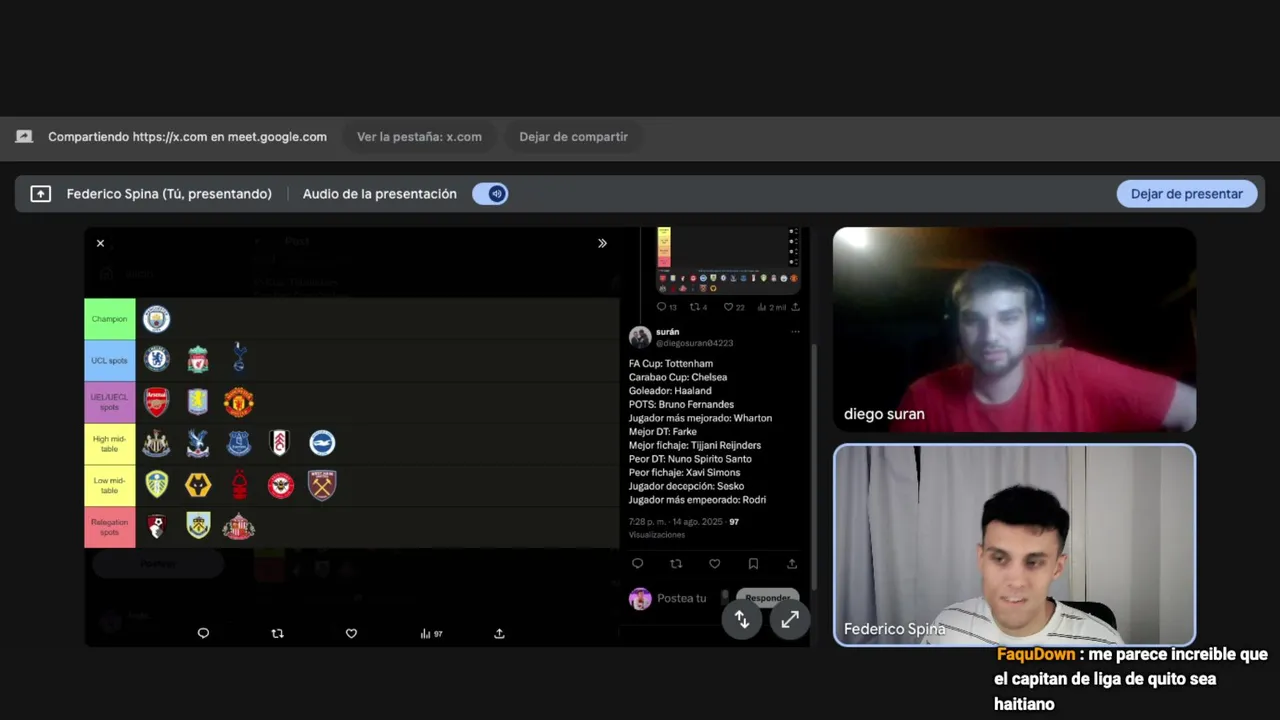
Task: Click the Dejar de presentar button
Action: click(x=1186, y=194)
